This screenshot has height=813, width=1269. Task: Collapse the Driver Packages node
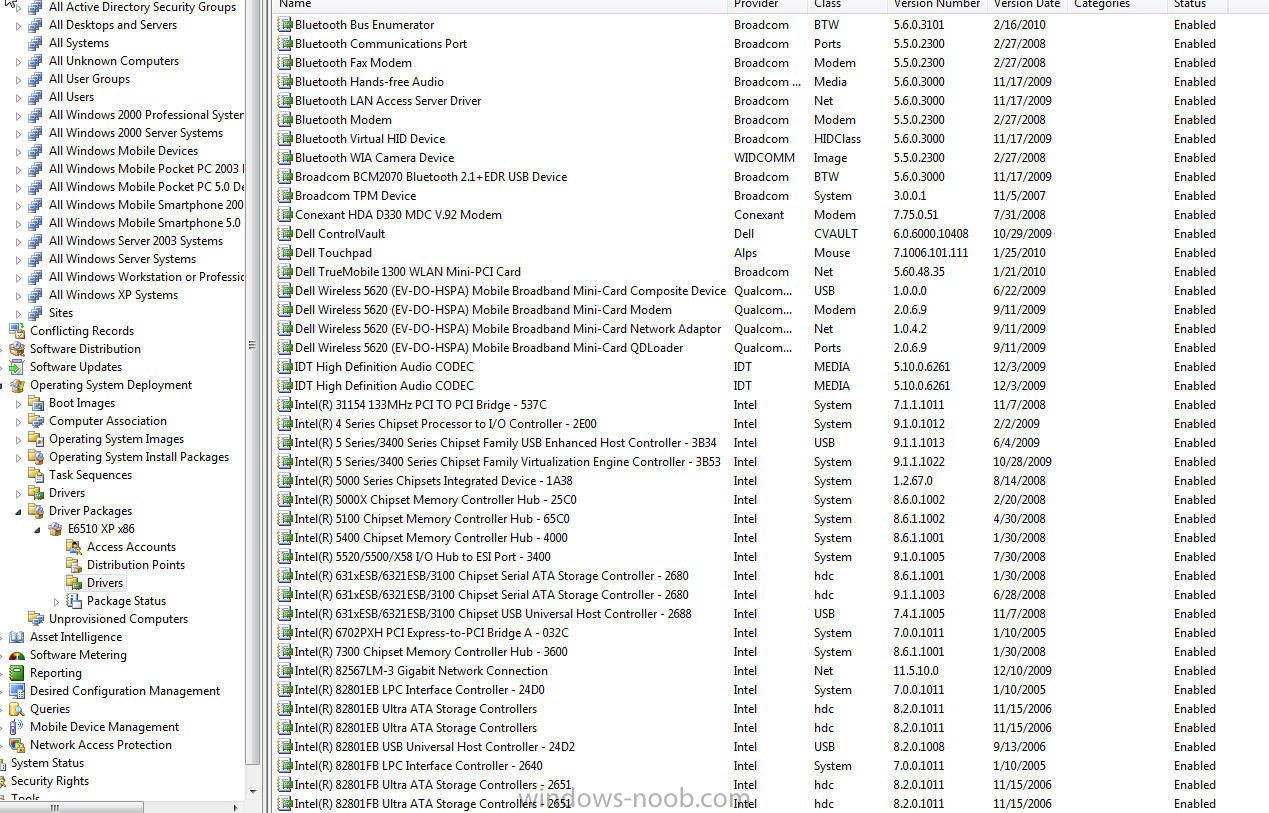[18, 511]
